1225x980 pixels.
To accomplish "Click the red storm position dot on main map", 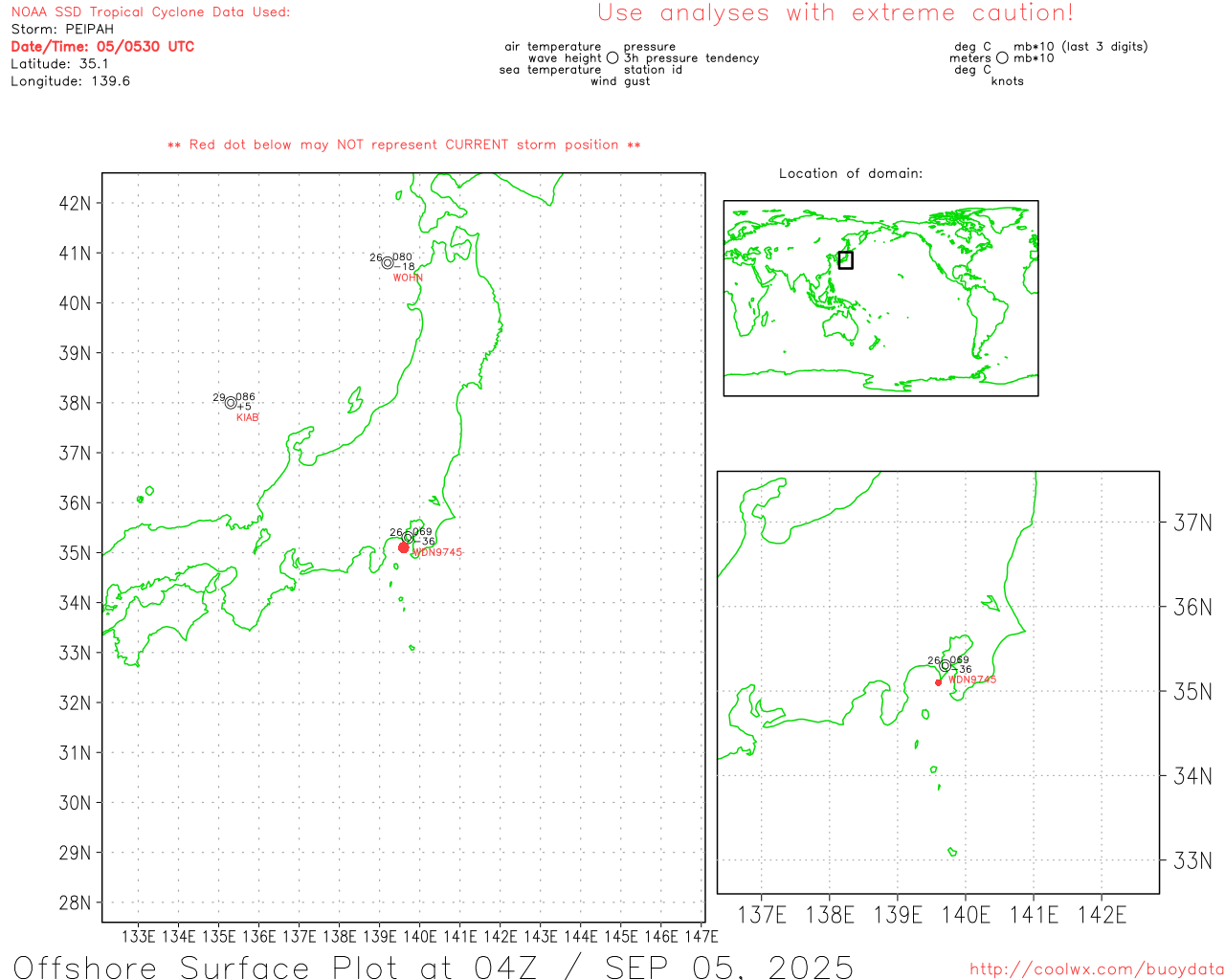I will click(x=404, y=547).
